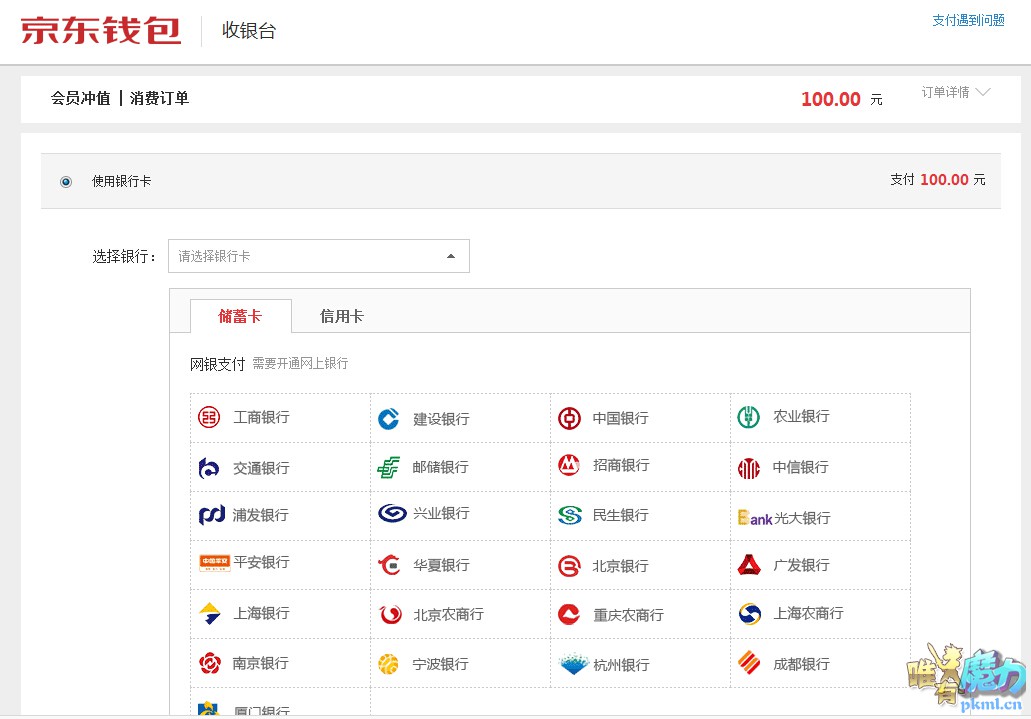Click the 会员冲值 | 消费订单 order title
Screen dimensions: 1031x719
120,99
